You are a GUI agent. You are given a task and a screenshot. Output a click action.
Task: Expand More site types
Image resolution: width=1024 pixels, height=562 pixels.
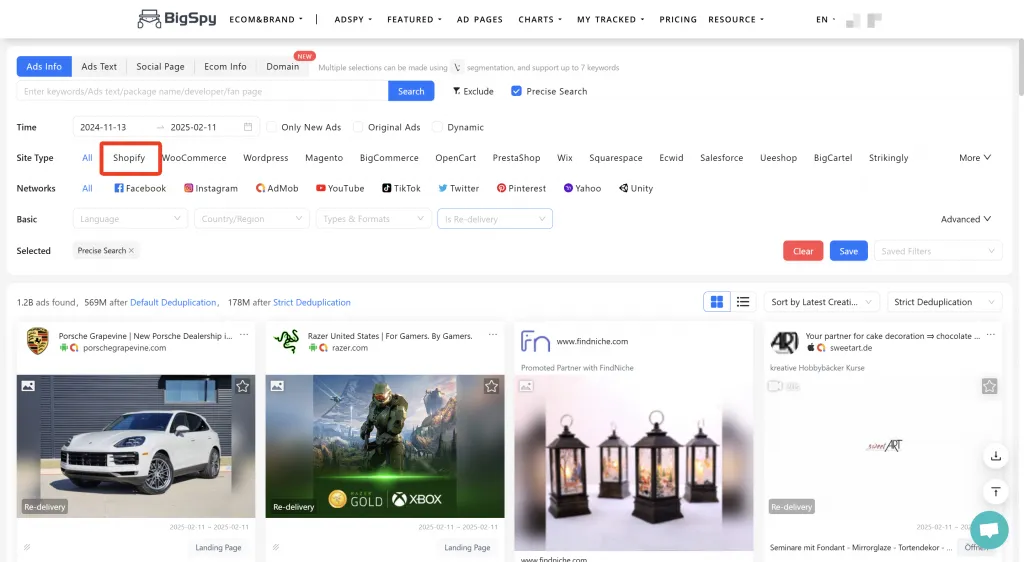tap(974, 157)
